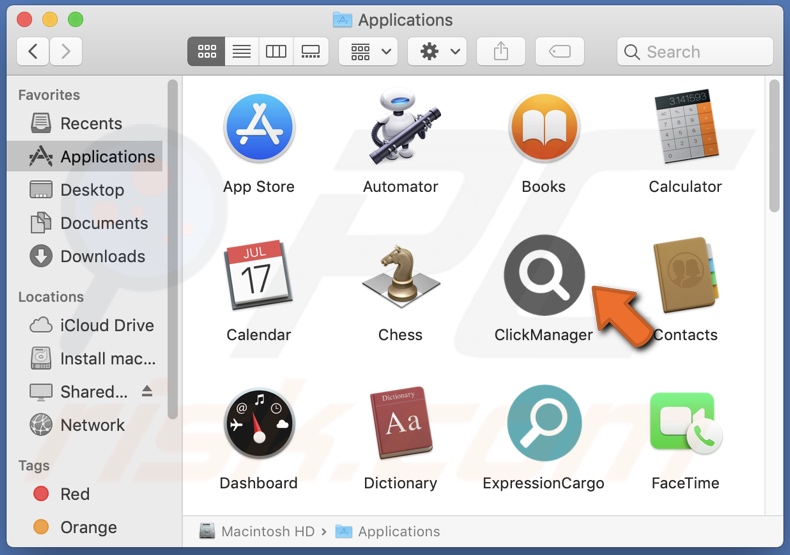Select the Contacts address book icon

tap(686, 275)
